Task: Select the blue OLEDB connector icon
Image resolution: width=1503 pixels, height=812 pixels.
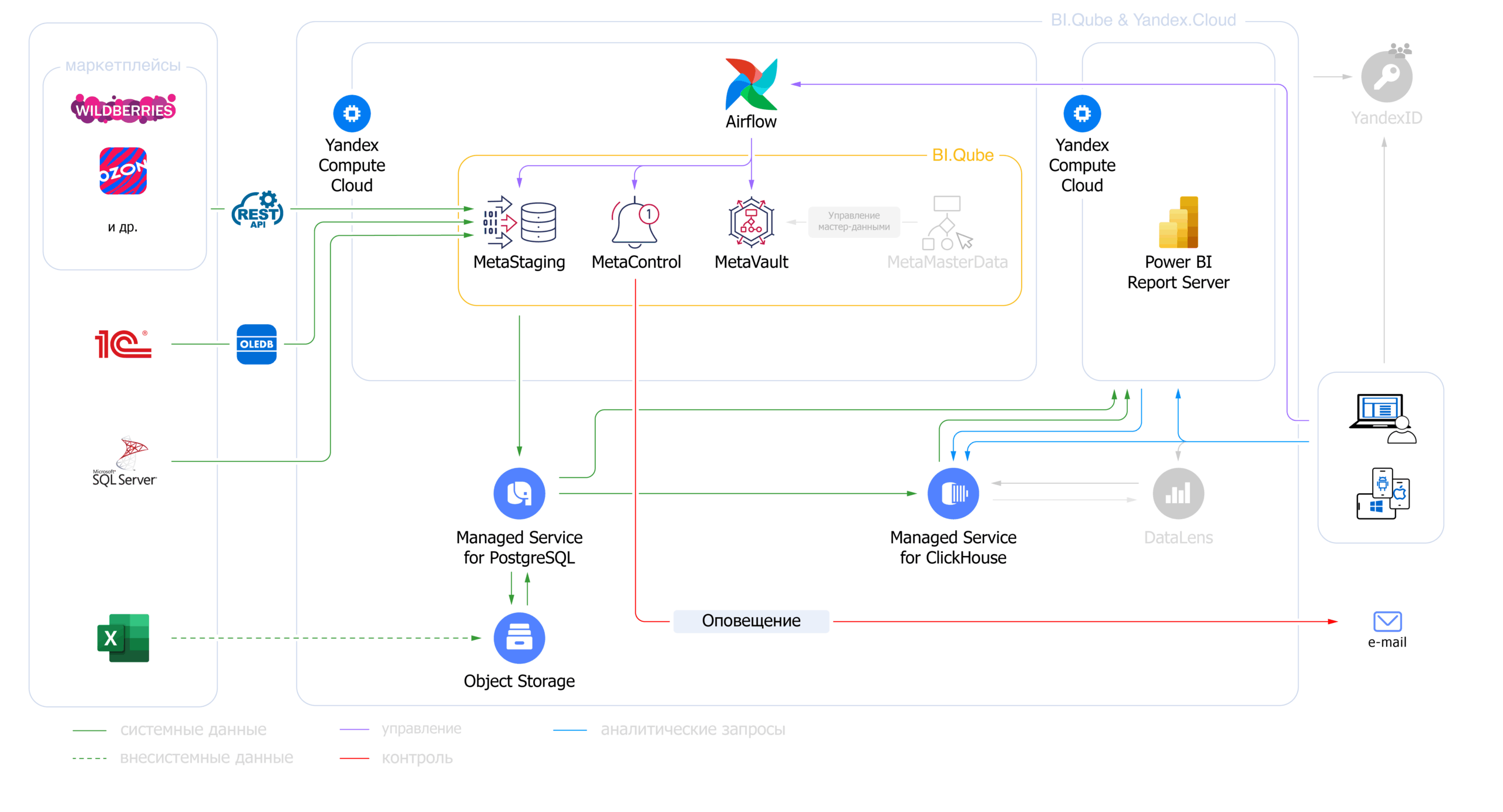Action: [x=257, y=344]
